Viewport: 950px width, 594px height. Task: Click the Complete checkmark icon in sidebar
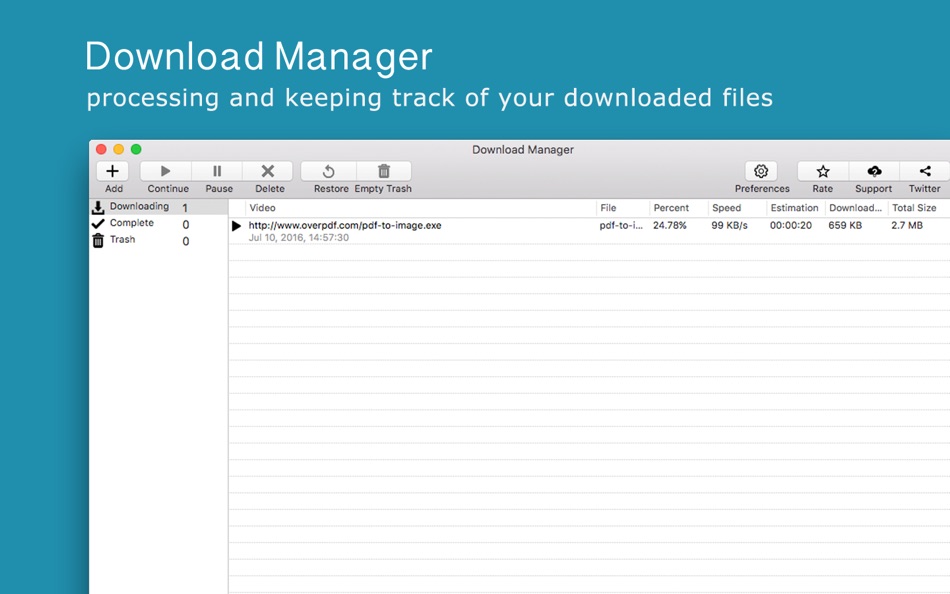98,224
